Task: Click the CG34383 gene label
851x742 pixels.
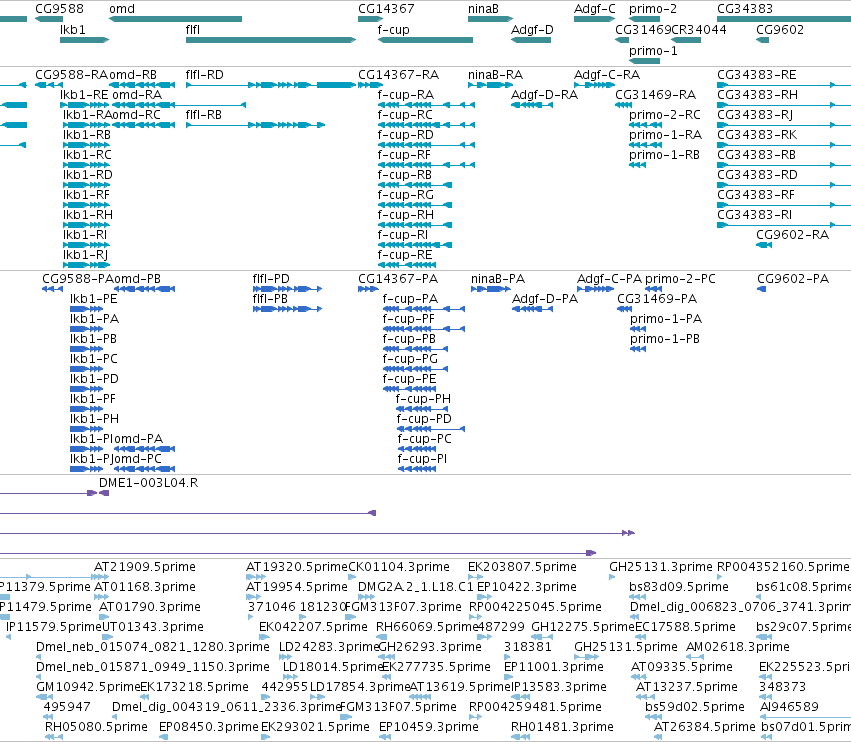Action: click(x=745, y=9)
